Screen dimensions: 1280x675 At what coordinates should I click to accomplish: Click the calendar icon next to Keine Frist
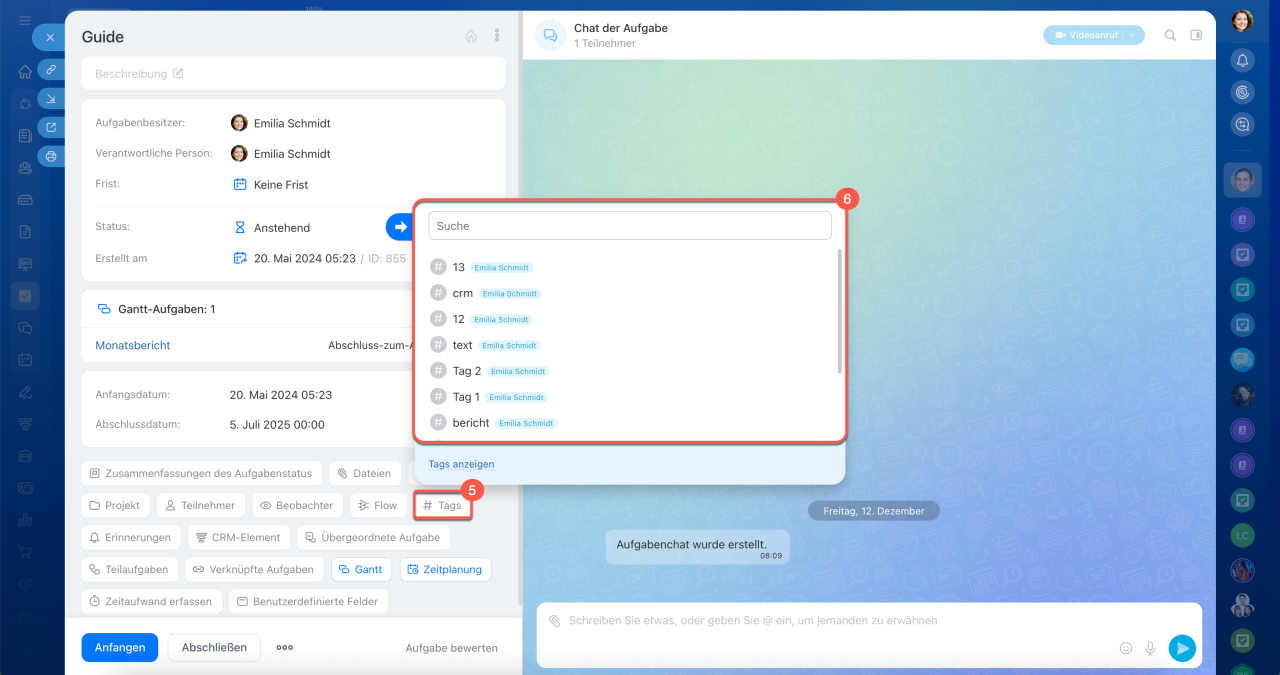[240, 185]
